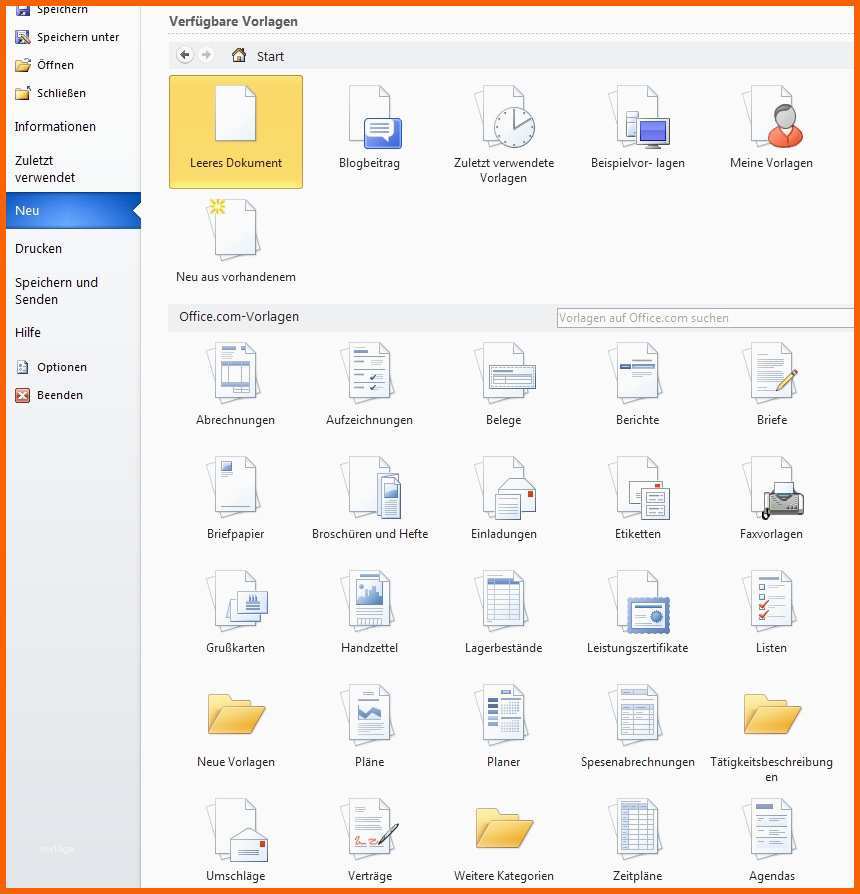This screenshot has width=860, height=894.
Task: Open the Grußkarten templates
Action: pyautogui.click(x=236, y=612)
